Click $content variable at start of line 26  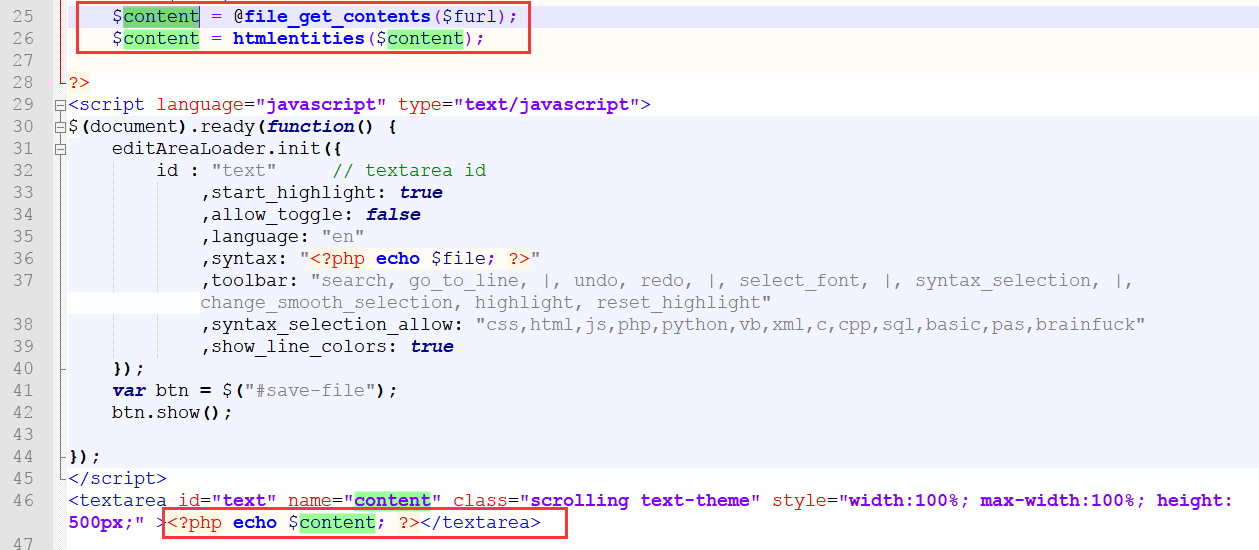point(156,39)
